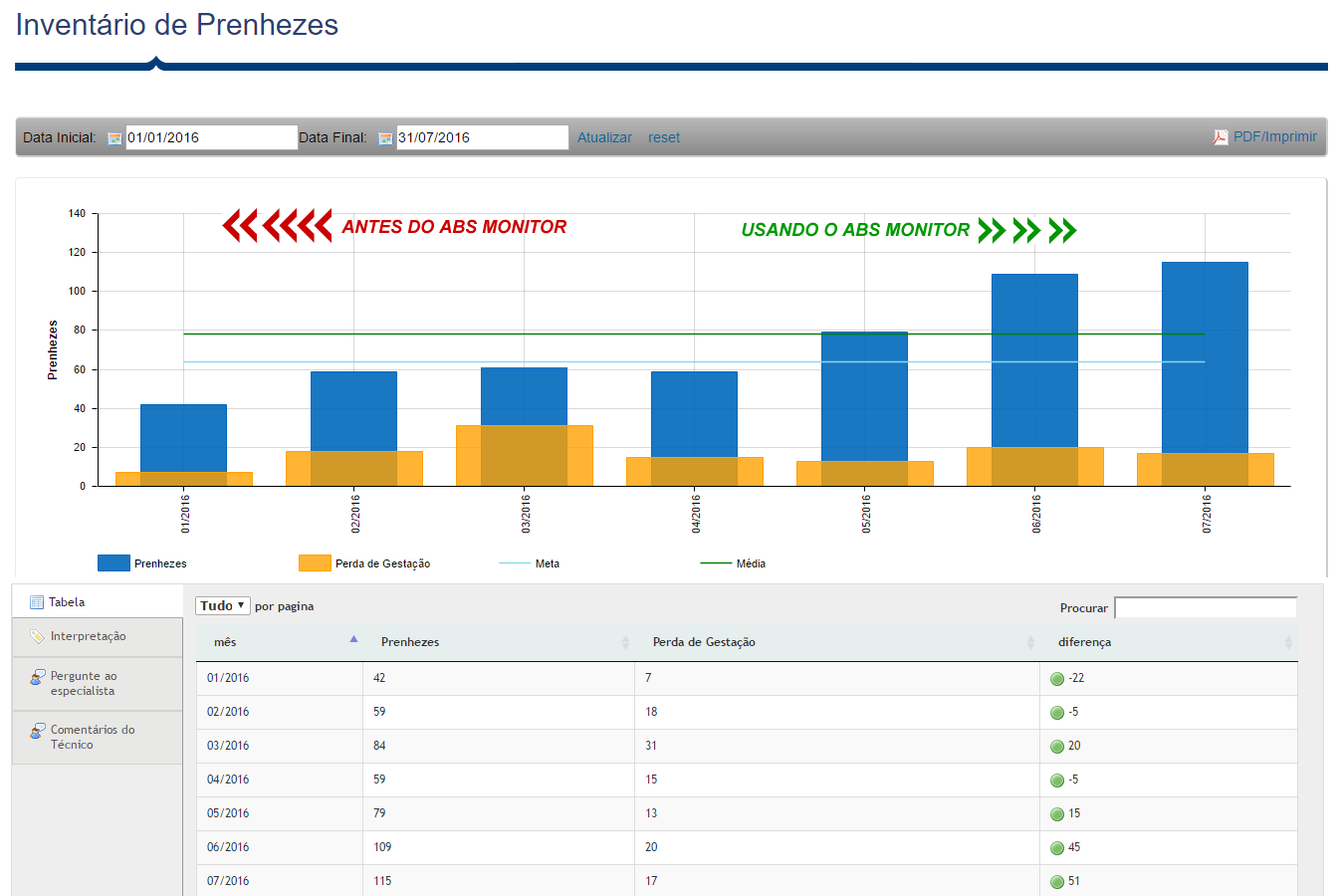The width and height of the screenshot is (1338, 896).
Task: Click Perda de Gestação value 20
Action: (651, 847)
